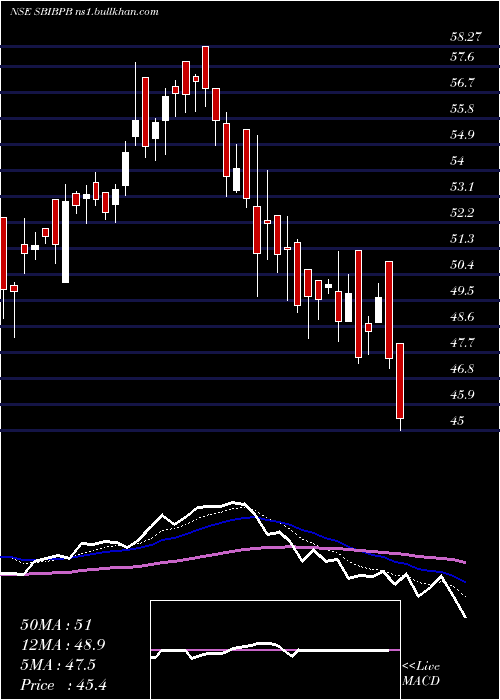Viewport: 500px width, 700px height.
Task: Click the 12MA : 48.9 readout
Action: pos(63,645)
